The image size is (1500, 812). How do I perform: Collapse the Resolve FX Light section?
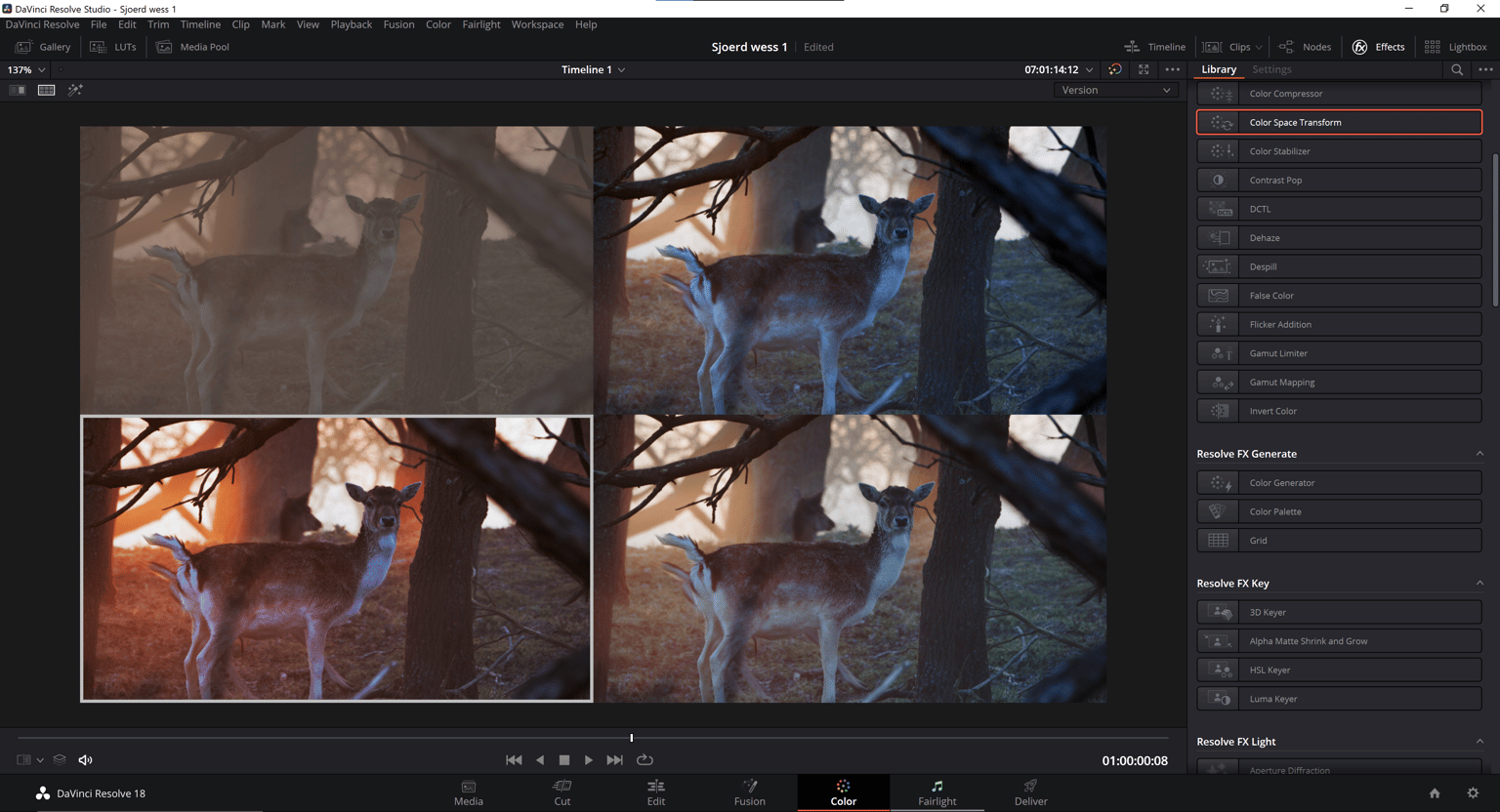pos(1479,742)
